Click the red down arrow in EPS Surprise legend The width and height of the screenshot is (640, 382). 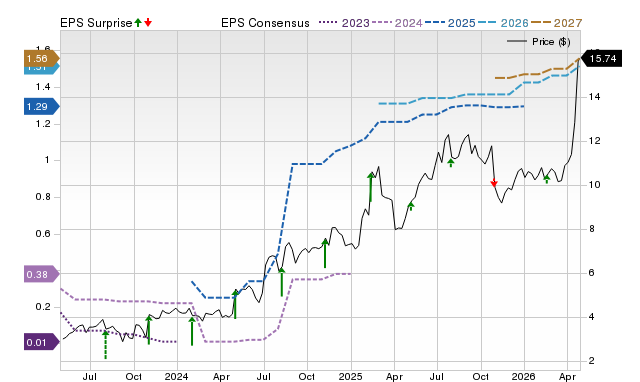pyautogui.click(x=148, y=23)
